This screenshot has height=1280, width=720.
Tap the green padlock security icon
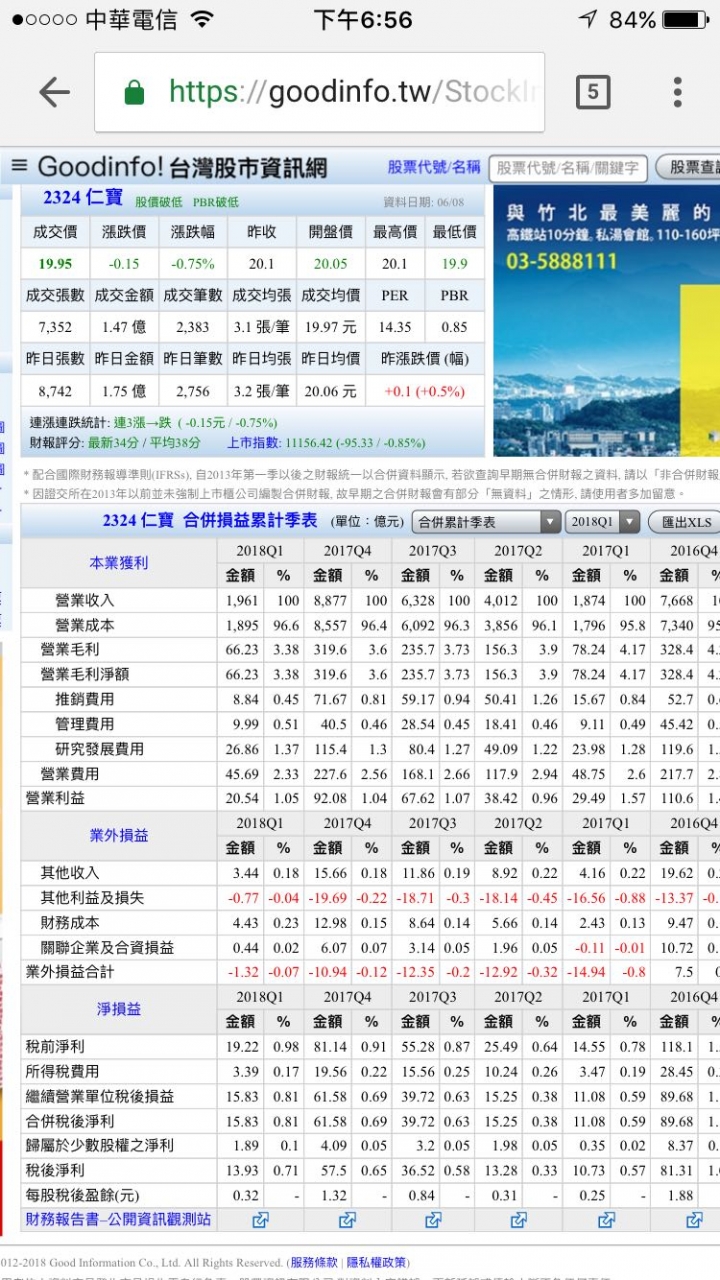134,93
